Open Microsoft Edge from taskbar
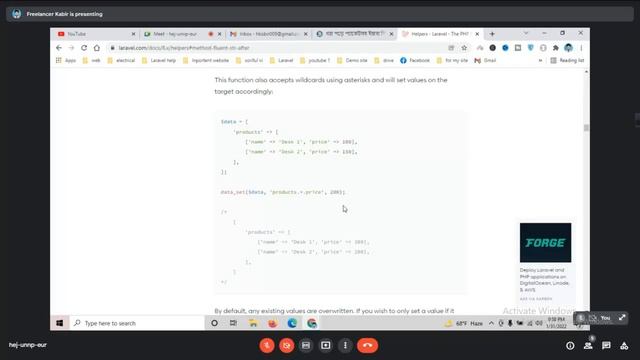Viewport: 640px width, 360px height. pyautogui.click(x=292, y=323)
